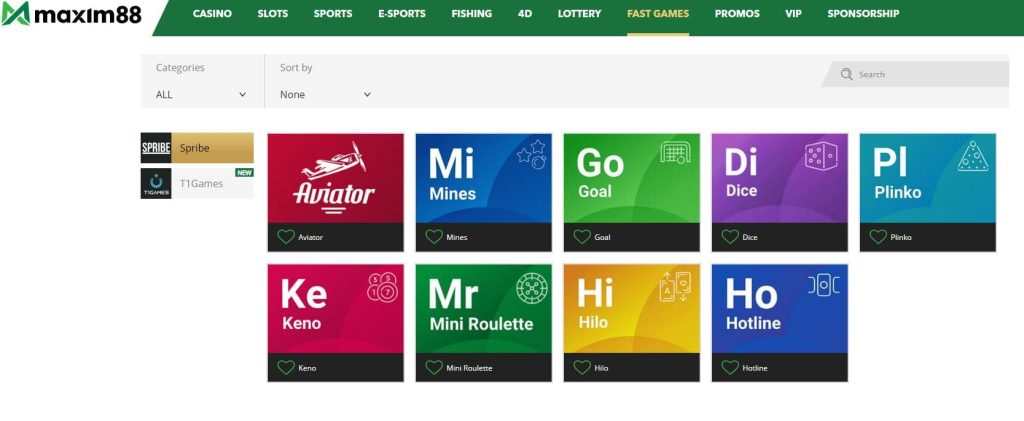Viewport: 1024px width, 421px height.
Task: Open the 4D menu
Action: 525,14
